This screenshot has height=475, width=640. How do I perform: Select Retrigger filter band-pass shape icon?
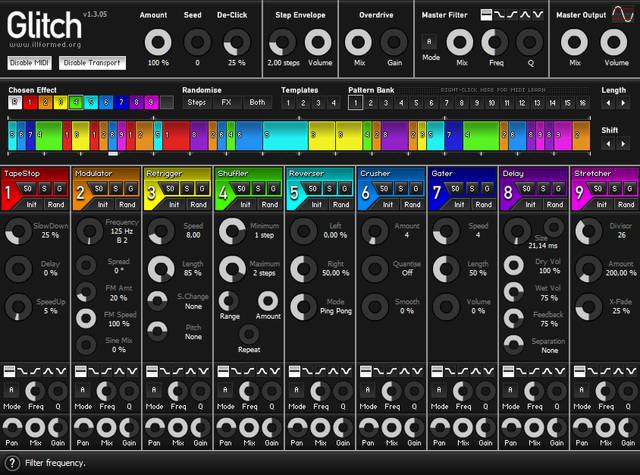point(191,371)
